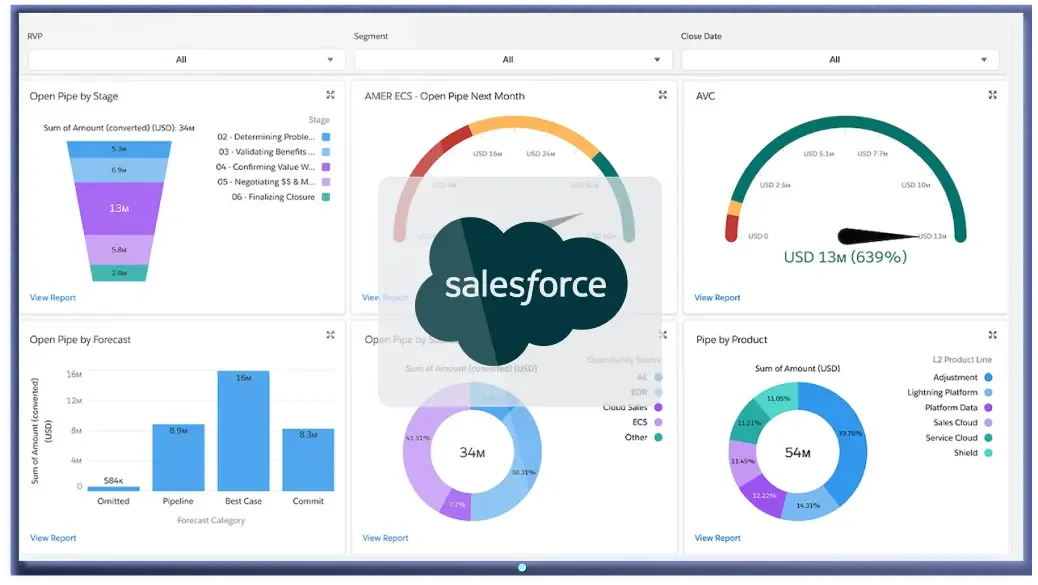Viewport: 1038px width, 585px height.
Task: Click the 04 - Confirming Value color swatch
Action: point(326,167)
